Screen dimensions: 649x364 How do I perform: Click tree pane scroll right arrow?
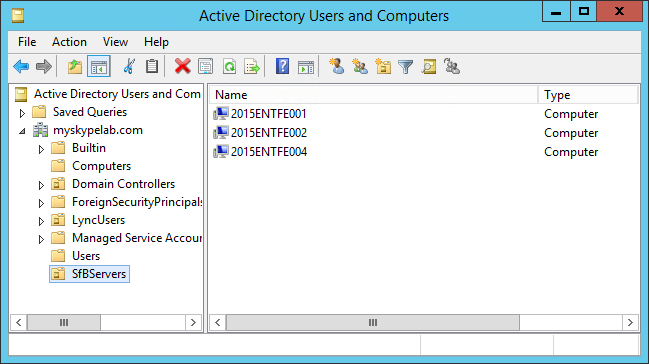point(193,322)
